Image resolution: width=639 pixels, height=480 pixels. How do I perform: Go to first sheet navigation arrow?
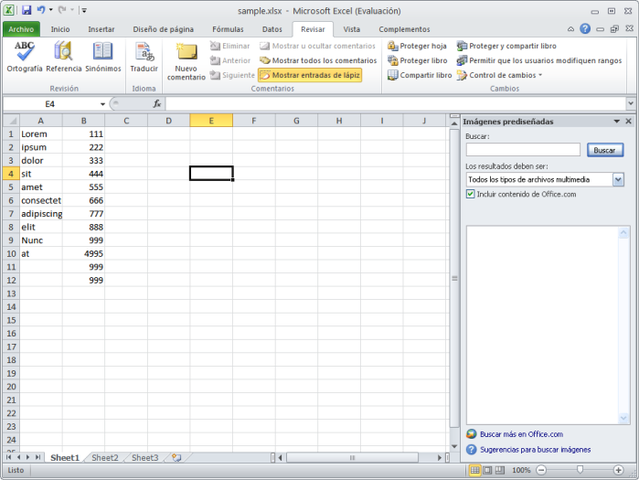coord(9,457)
